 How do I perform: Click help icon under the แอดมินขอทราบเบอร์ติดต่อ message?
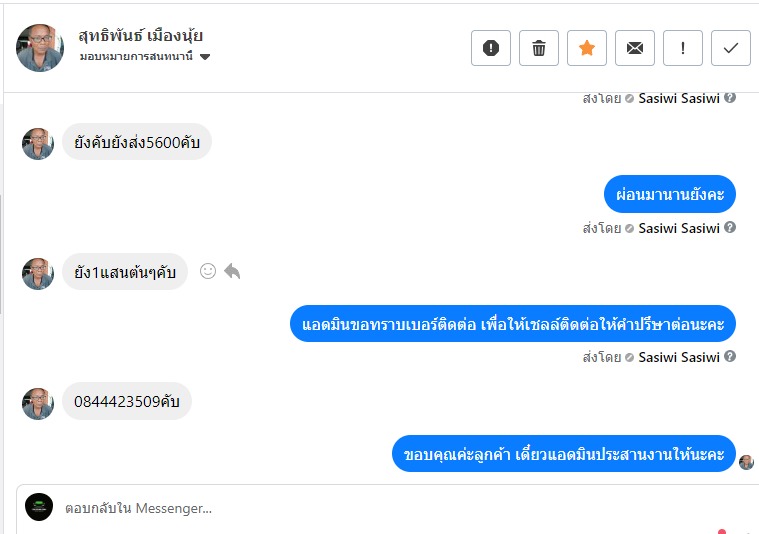[730, 357]
